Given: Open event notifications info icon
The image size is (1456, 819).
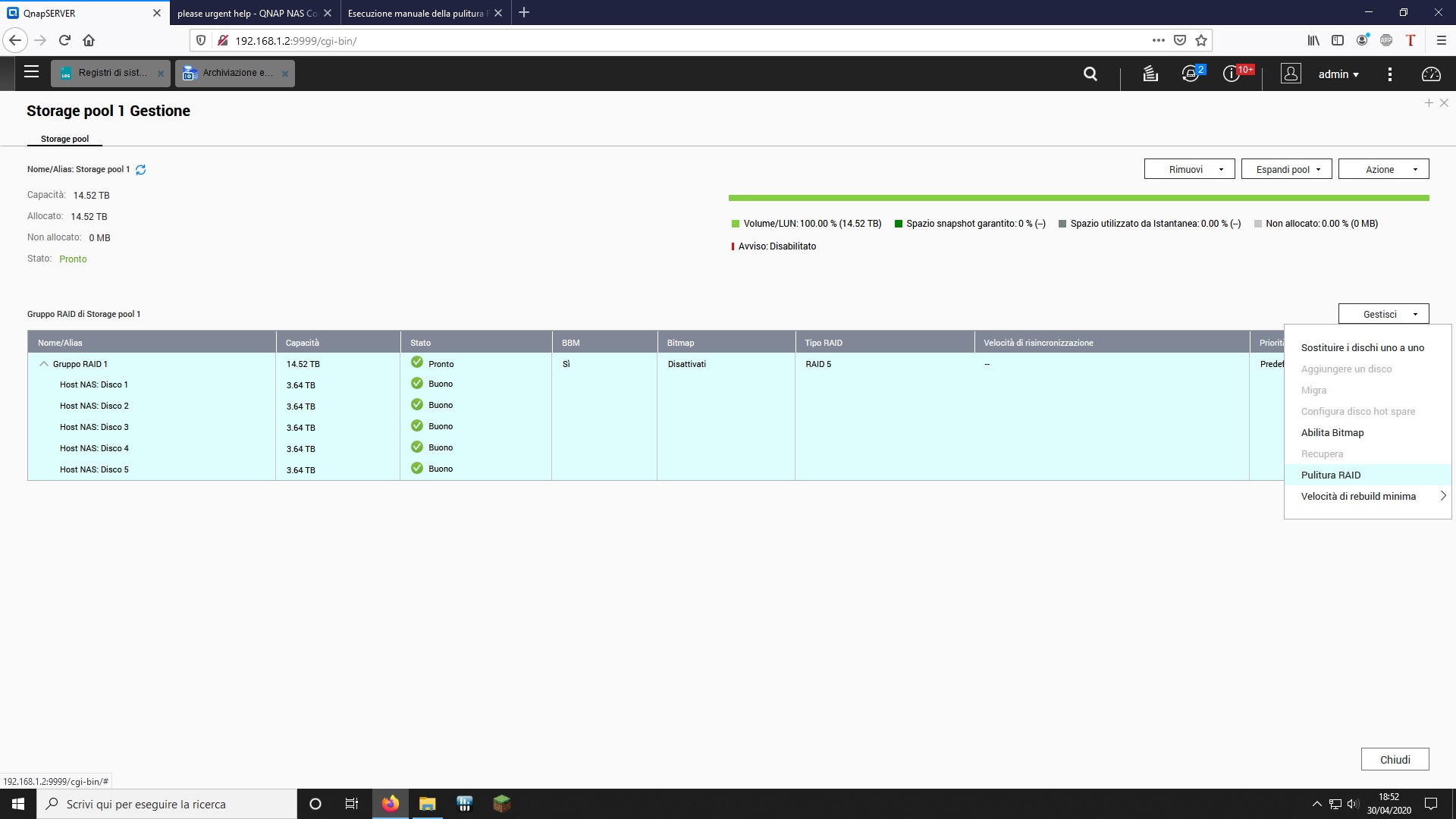Looking at the screenshot, I should coord(1232,74).
